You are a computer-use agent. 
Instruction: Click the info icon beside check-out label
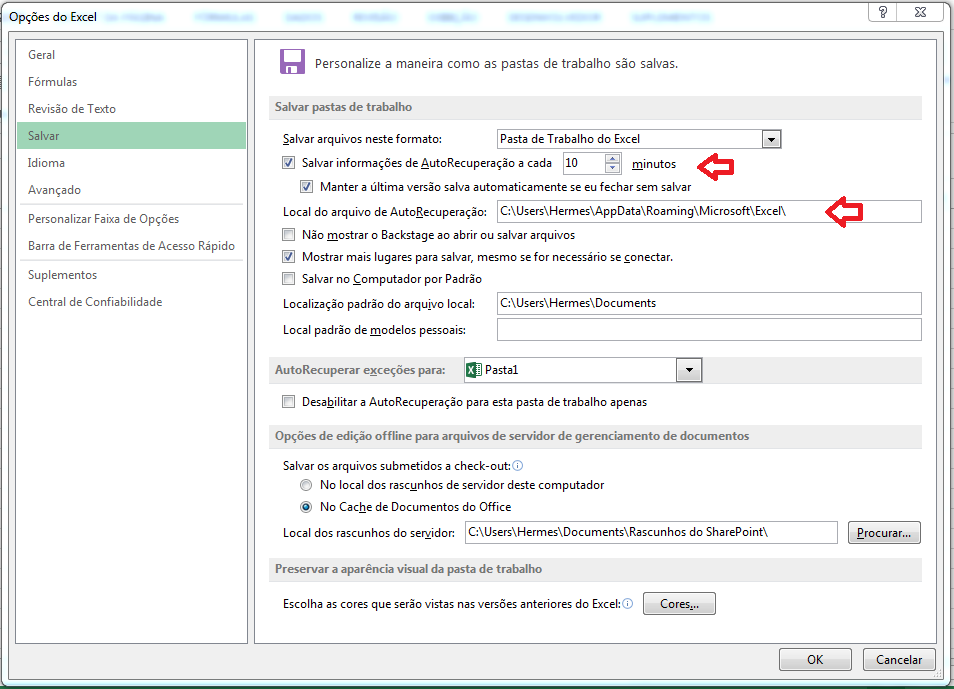pos(518,466)
